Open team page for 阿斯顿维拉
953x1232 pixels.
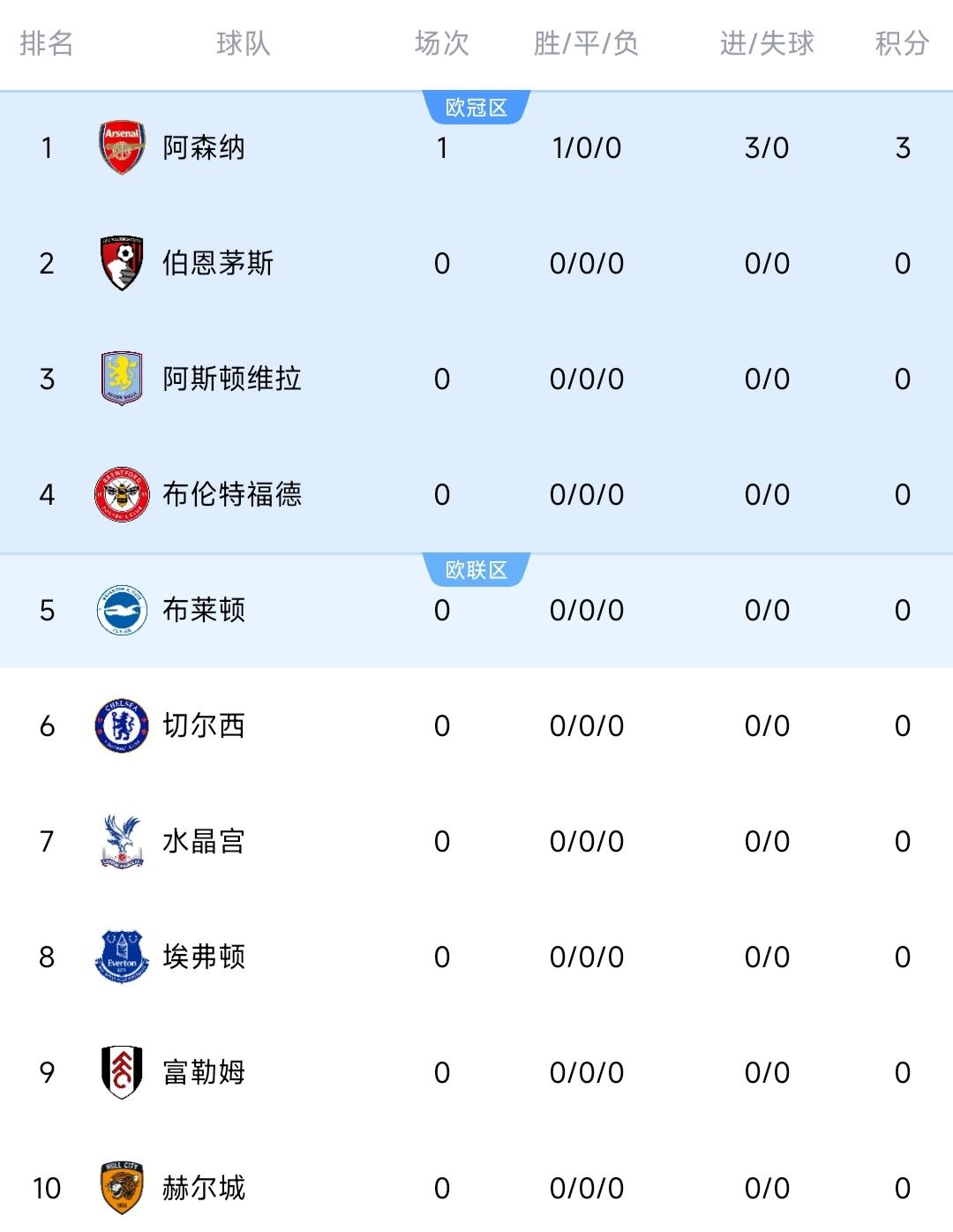(x=232, y=379)
